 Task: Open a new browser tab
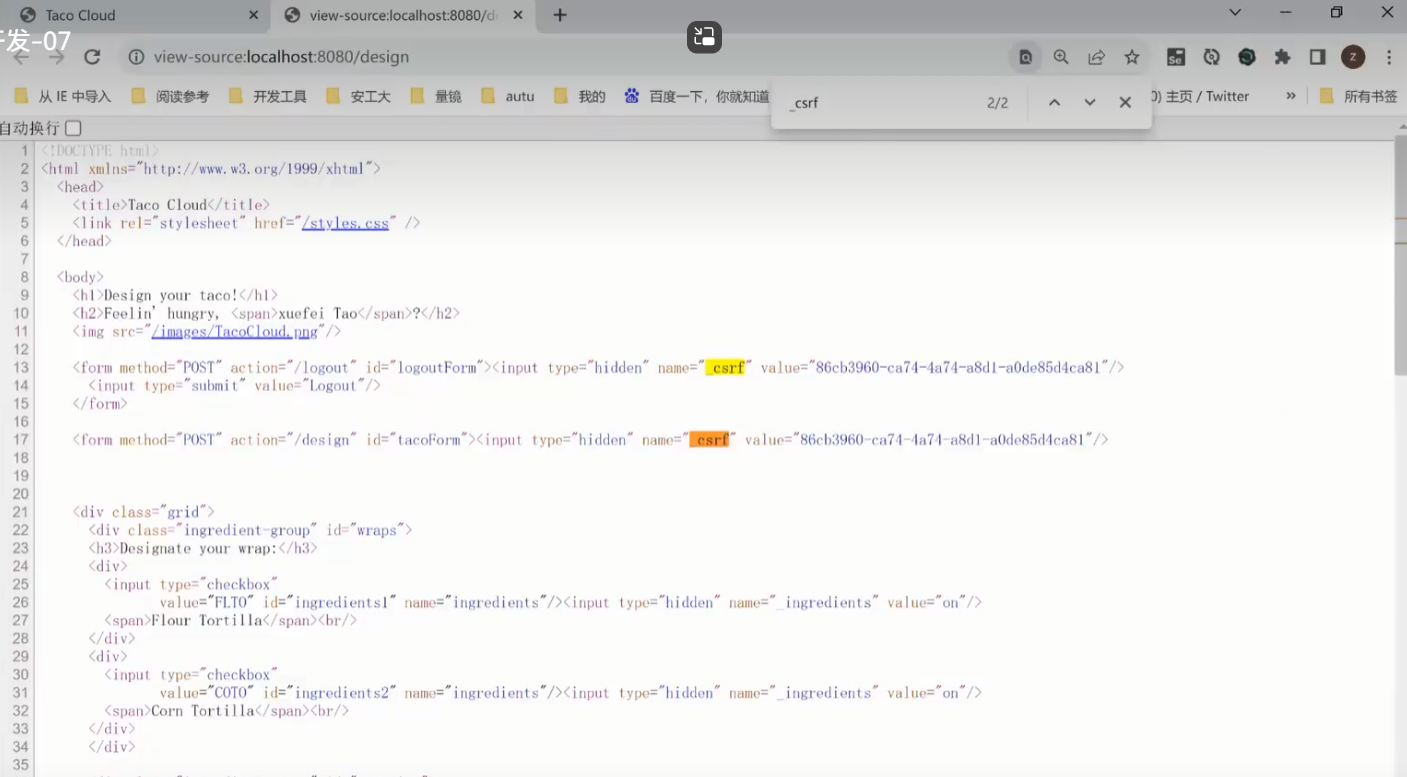[560, 15]
